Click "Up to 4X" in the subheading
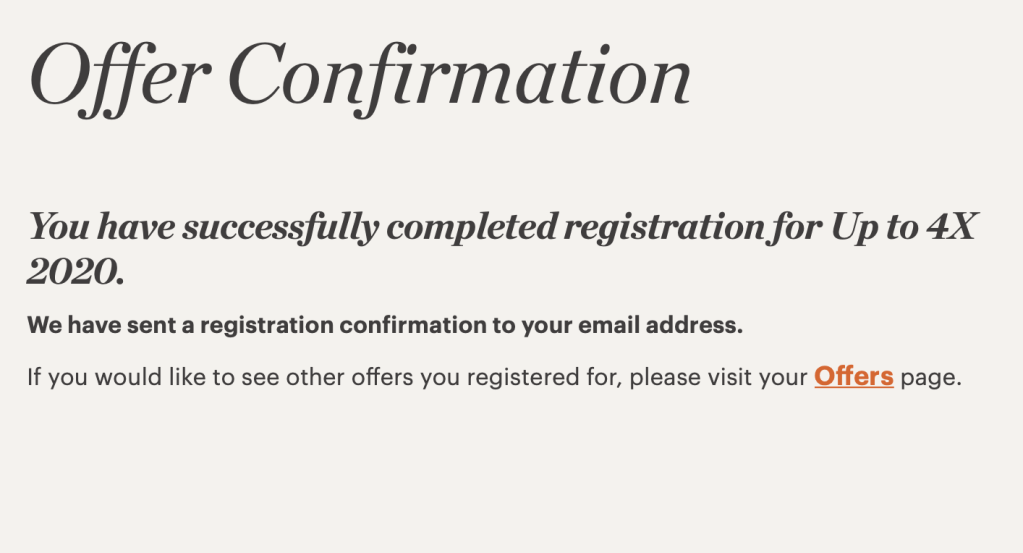1023x553 pixels. coord(903,228)
